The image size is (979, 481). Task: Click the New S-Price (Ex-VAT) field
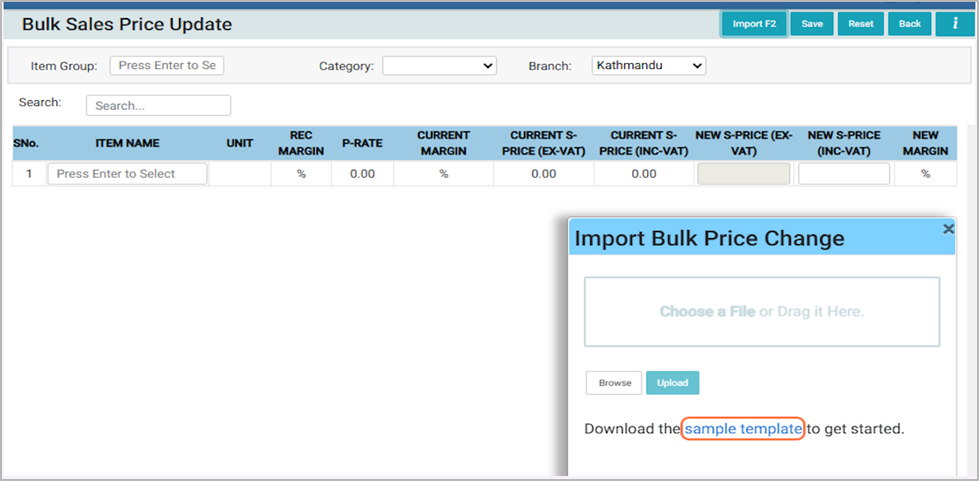tap(743, 174)
